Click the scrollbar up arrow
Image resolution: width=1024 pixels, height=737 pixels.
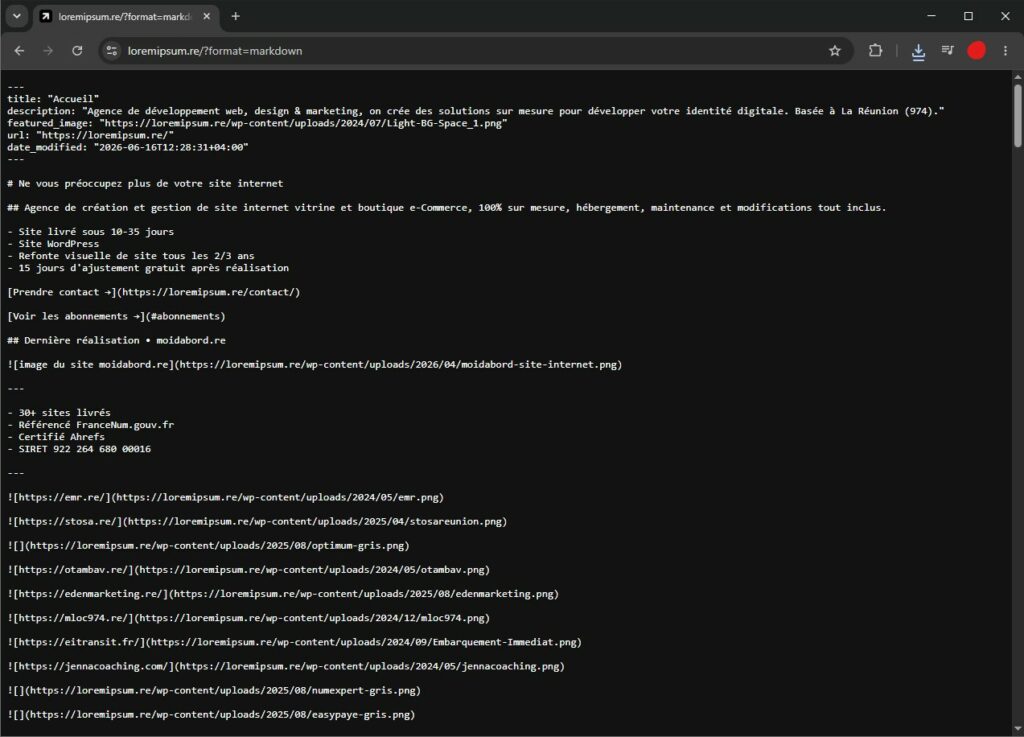(1017, 76)
